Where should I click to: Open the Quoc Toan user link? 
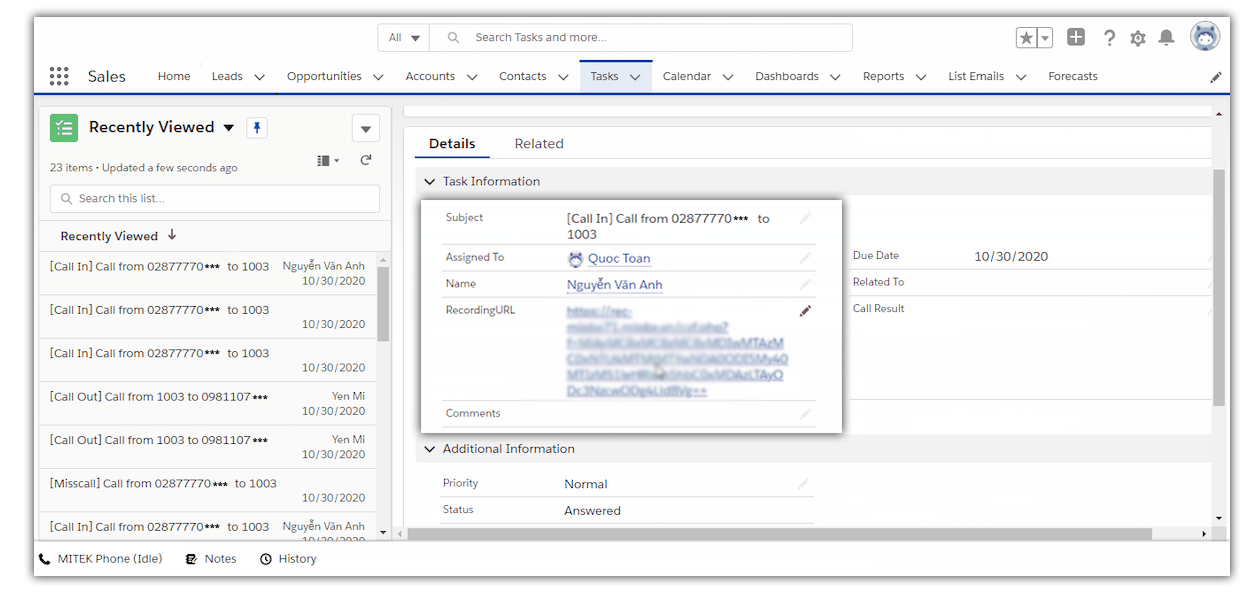(x=618, y=259)
